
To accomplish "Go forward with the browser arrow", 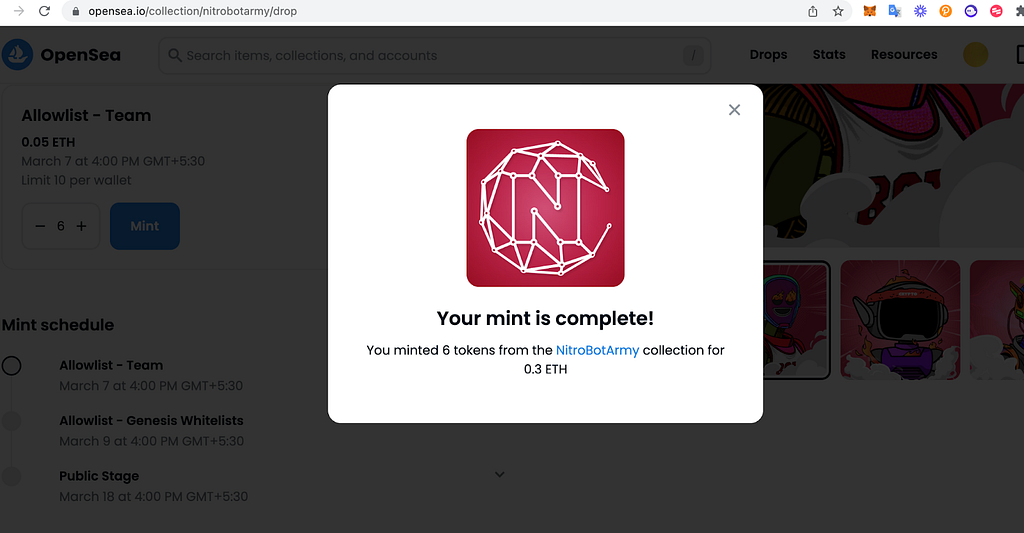I will 19,11.
